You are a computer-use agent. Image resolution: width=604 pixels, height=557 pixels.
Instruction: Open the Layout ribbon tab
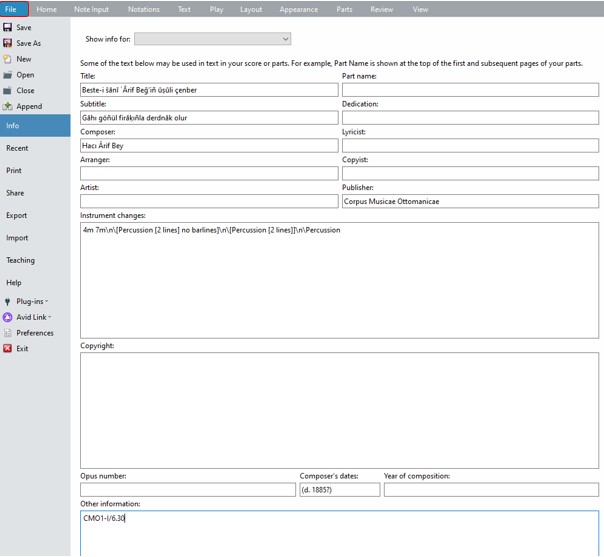[x=251, y=9]
